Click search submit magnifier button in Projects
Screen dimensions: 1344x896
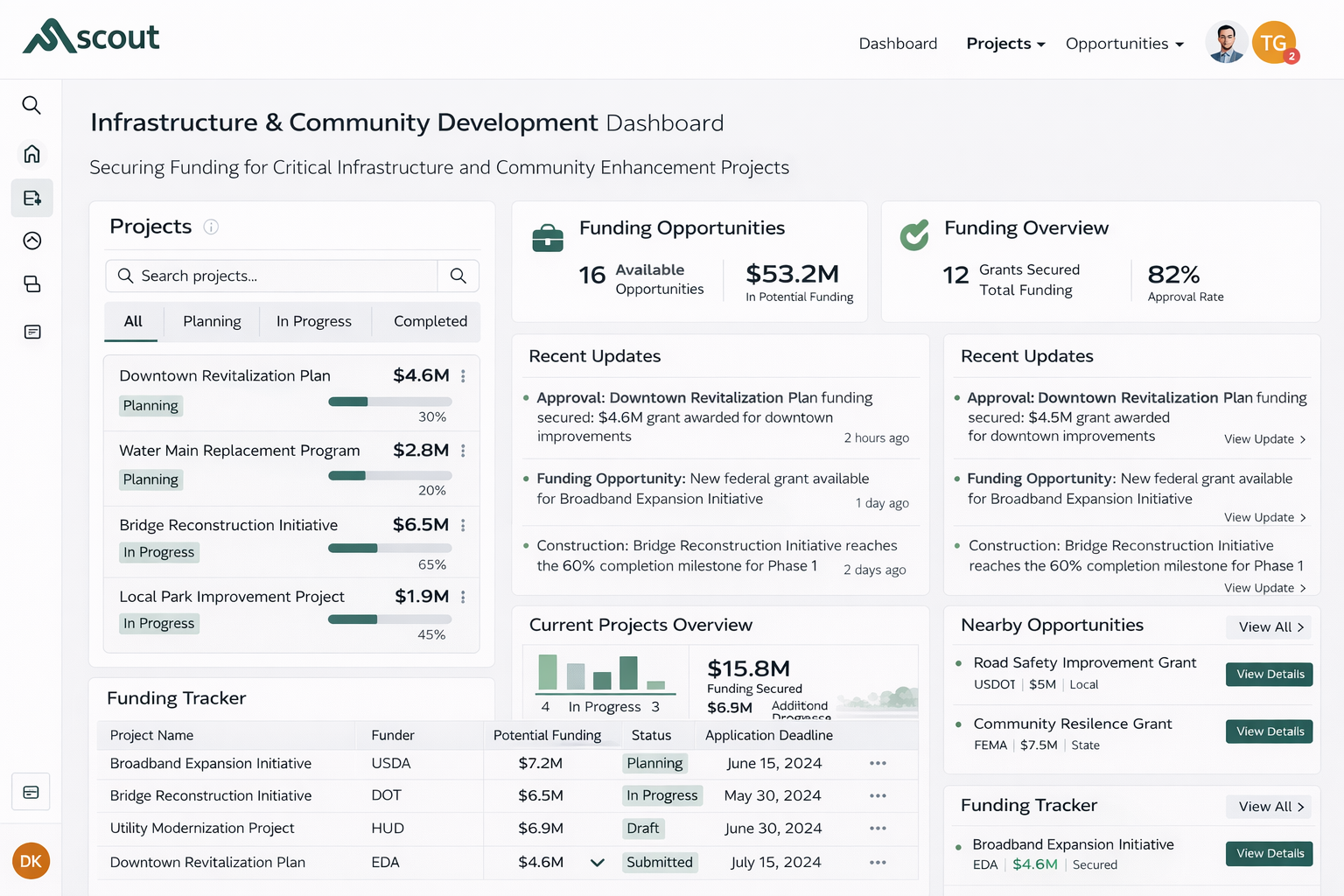coord(458,276)
